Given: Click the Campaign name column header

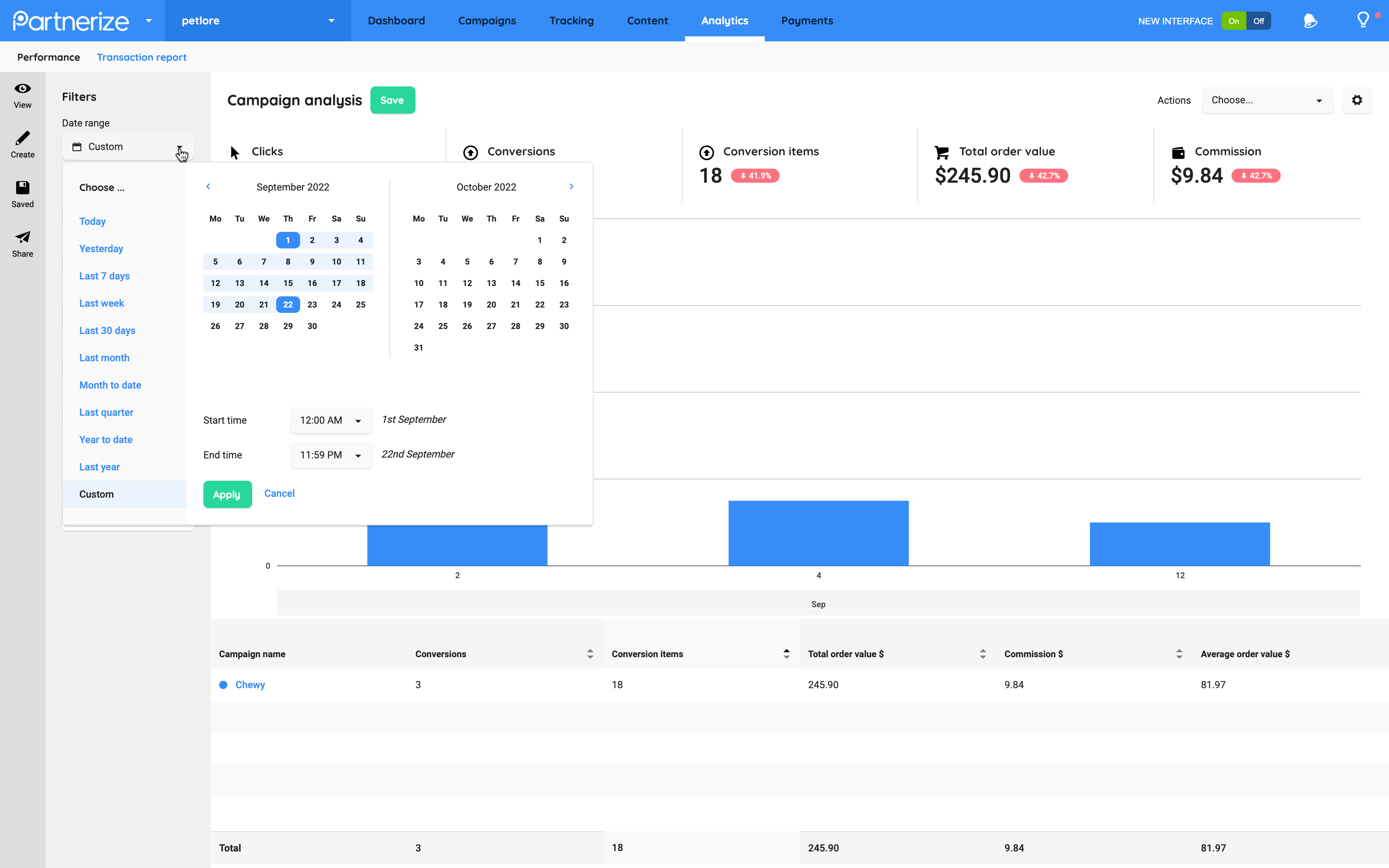Looking at the screenshot, I should click(x=252, y=654).
